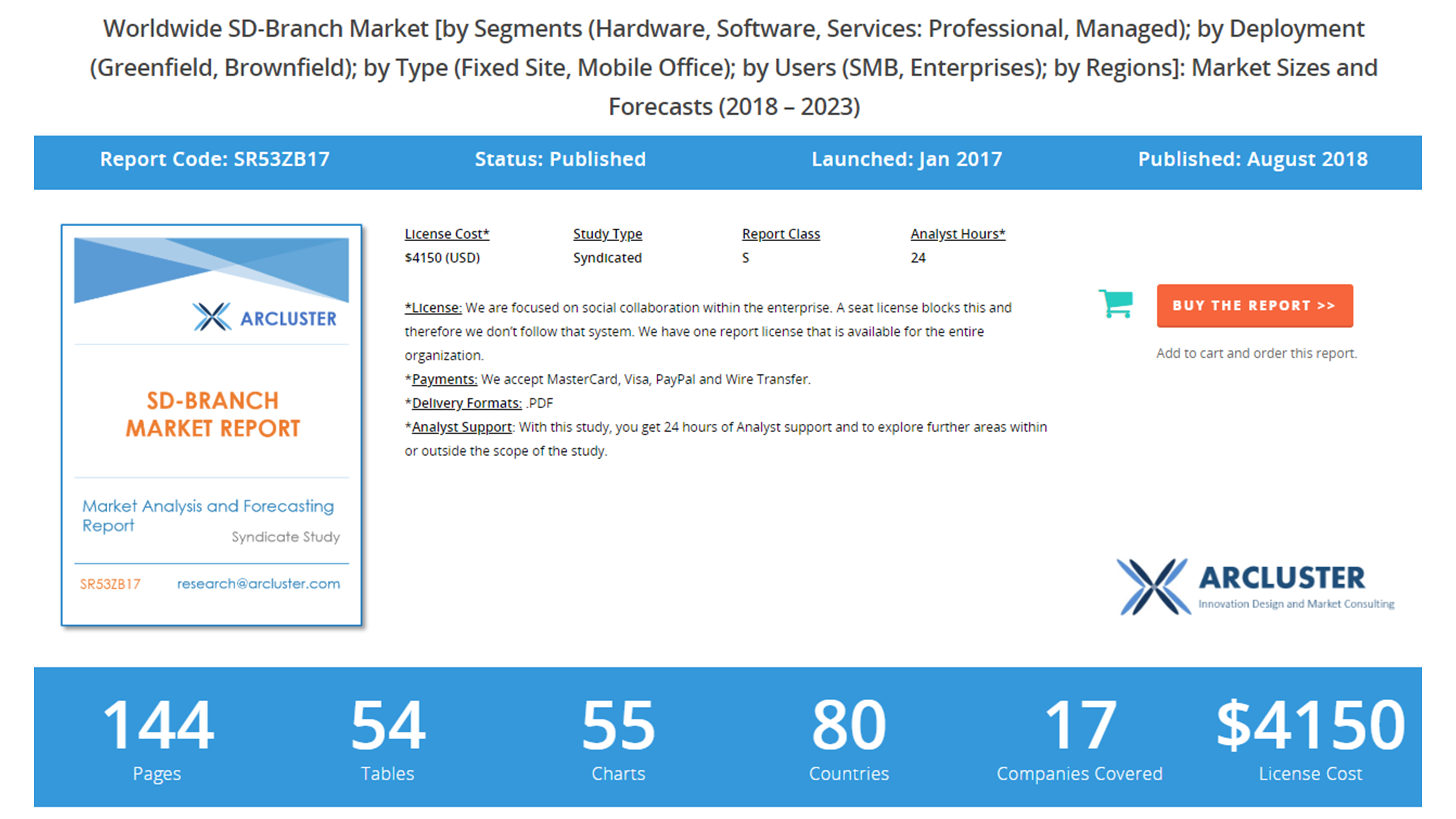Click the Launched: Jan 2017 text
1456x819 pixels.
907,159
